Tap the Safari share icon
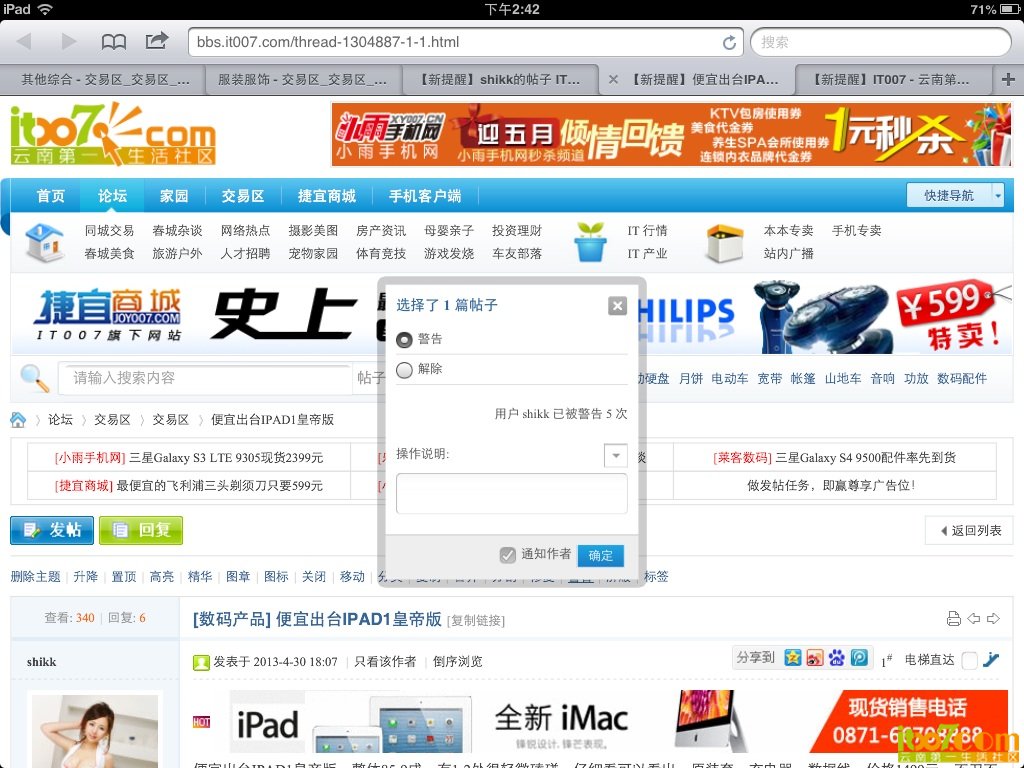The width and height of the screenshot is (1024, 768). click(157, 41)
